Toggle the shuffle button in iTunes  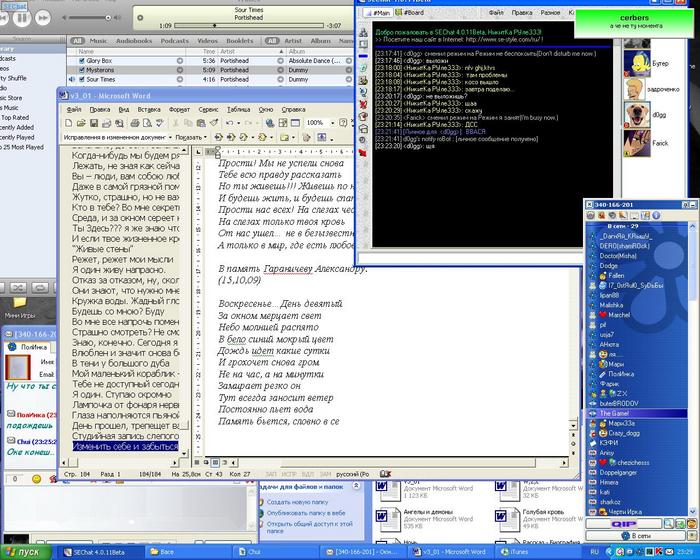click(18, 288)
